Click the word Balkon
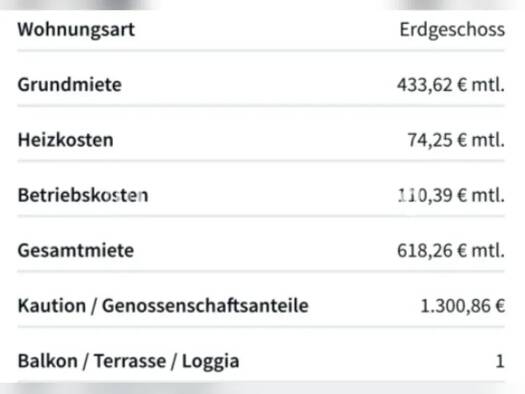Image resolution: width=525 pixels, height=394 pixels. pos(48,361)
